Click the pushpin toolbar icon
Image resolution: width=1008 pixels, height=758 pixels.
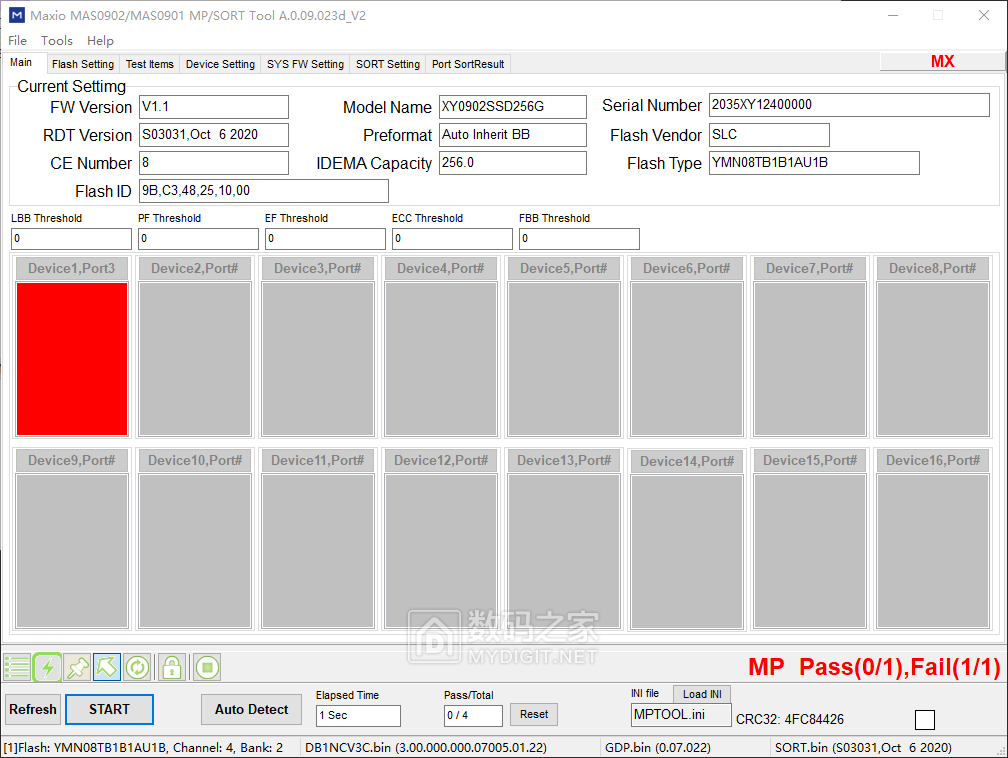tap(78, 667)
